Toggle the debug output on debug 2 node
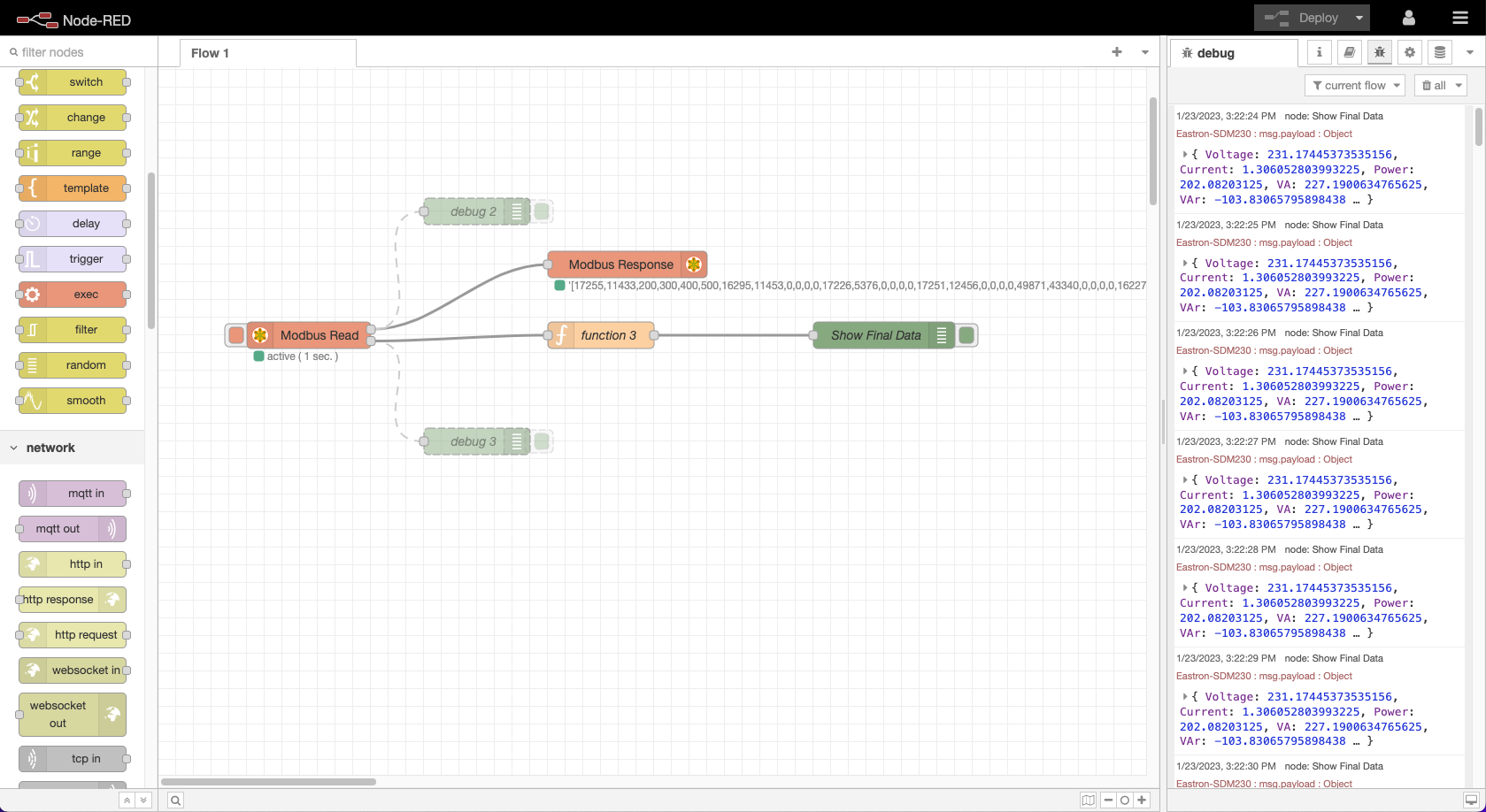This screenshot has width=1486, height=812. pyautogui.click(x=541, y=211)
